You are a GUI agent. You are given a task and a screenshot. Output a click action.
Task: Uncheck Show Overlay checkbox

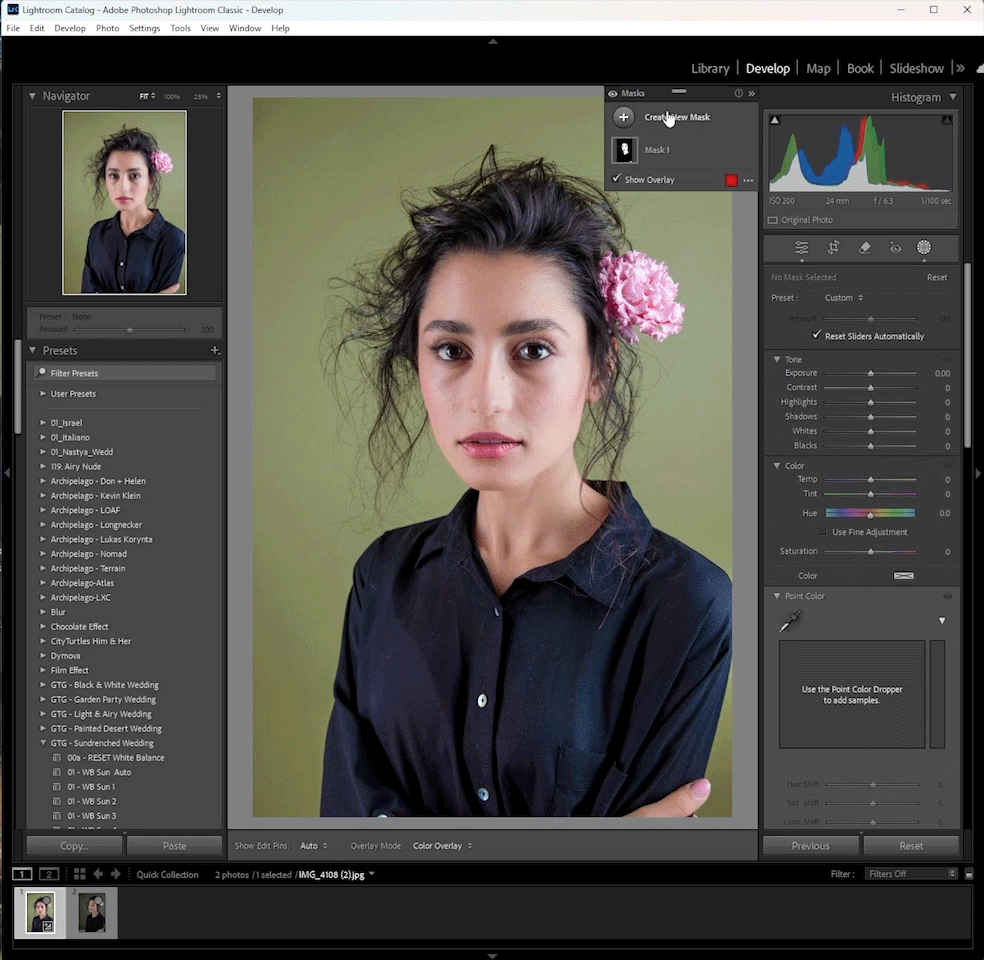616,179
